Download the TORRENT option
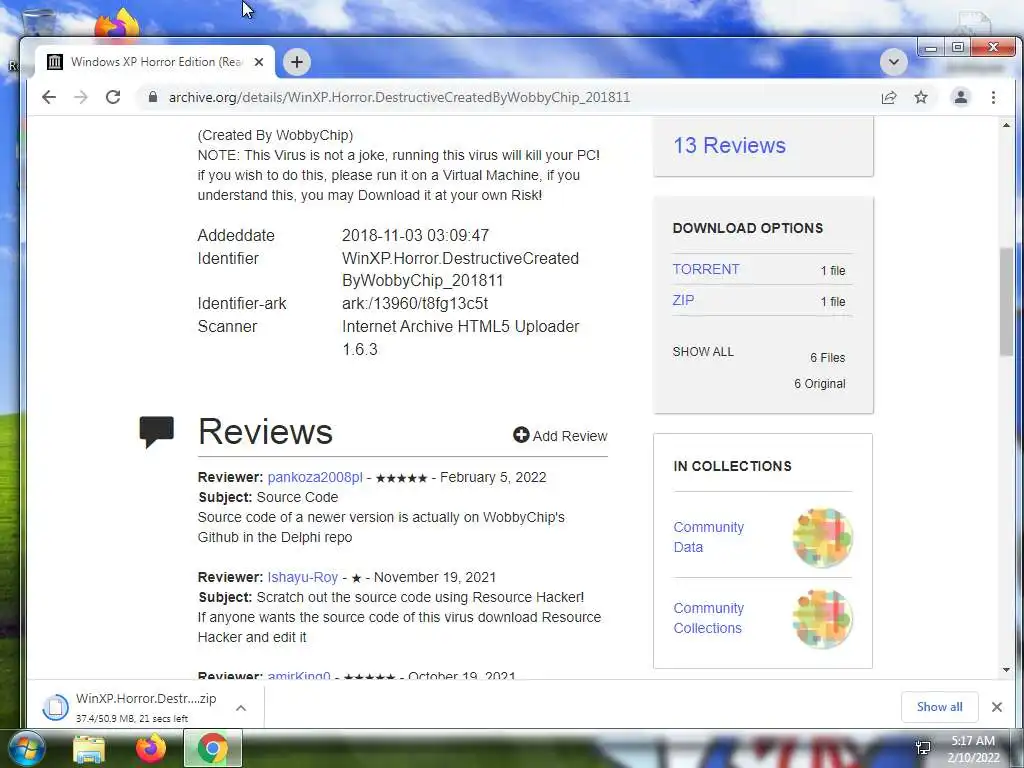 coord(706,269)
